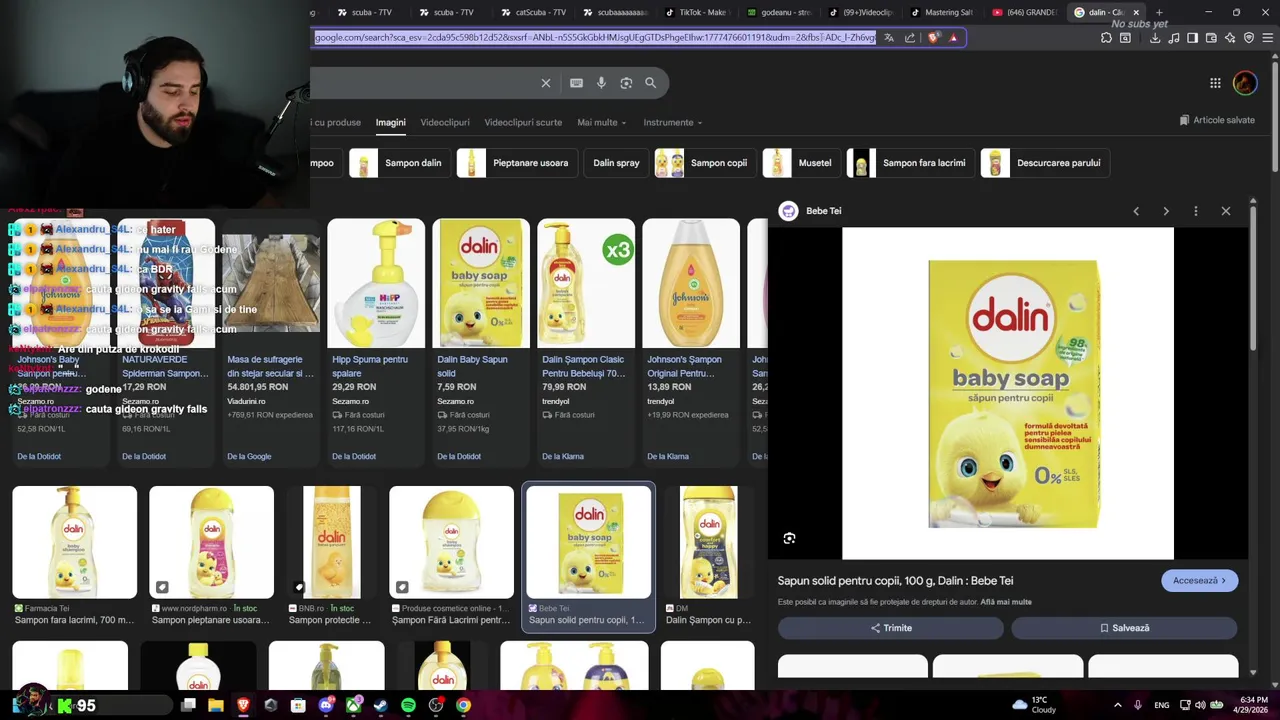Screen dimensions: 1280x720
Task: Open Dalin Baby Sapun solid product card
Action: click(x=481, y=343)
